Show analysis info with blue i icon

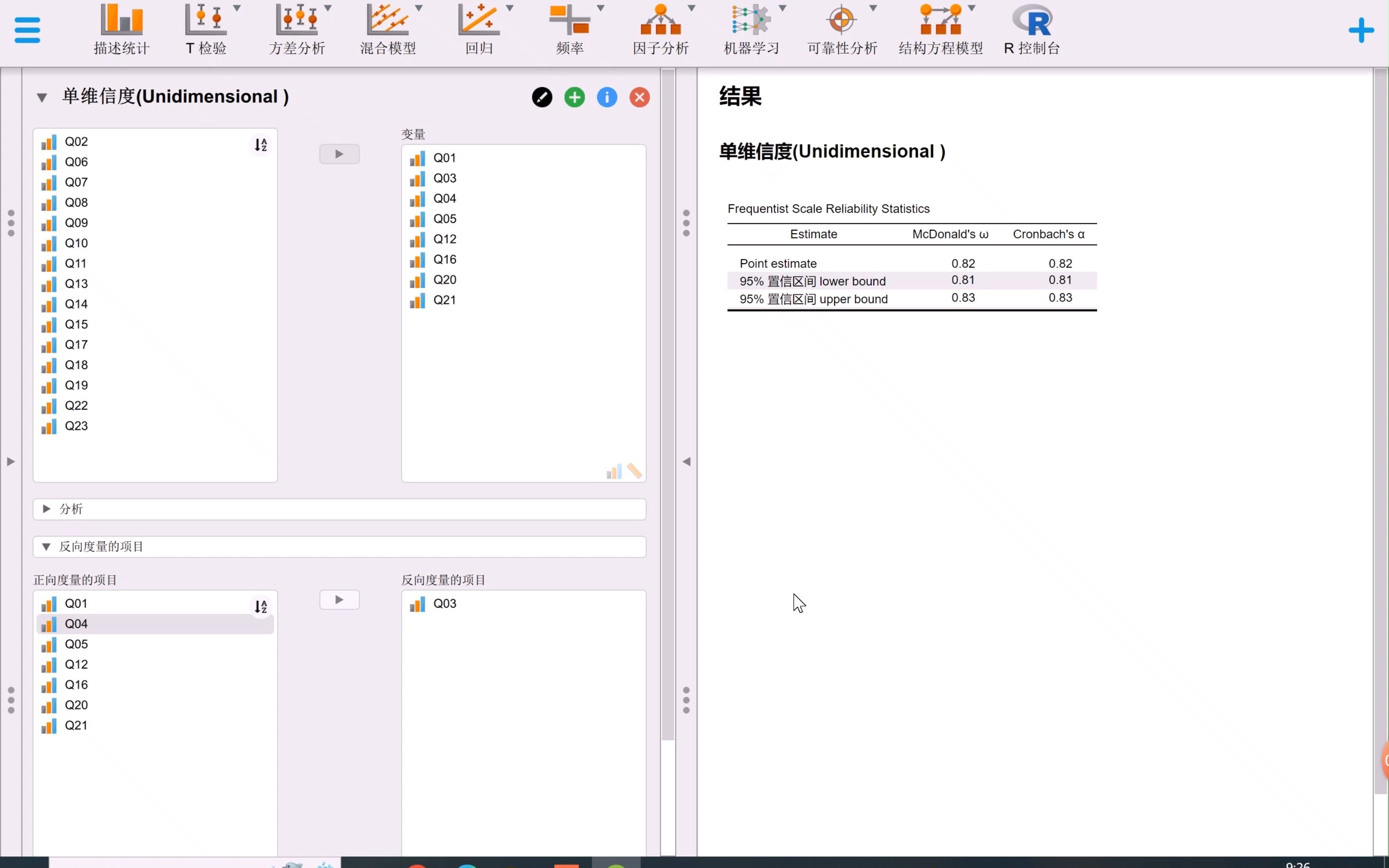(x=607, y=97)
